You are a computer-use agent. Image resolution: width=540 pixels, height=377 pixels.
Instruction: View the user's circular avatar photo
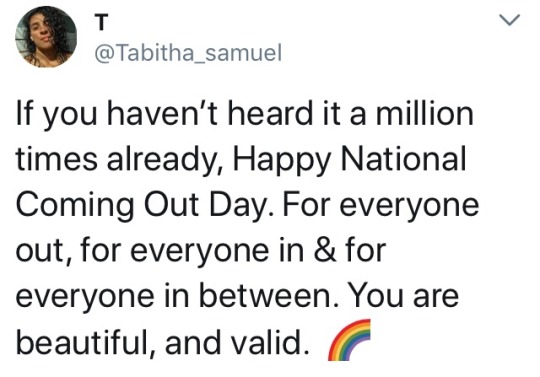[x=46, y=36]
